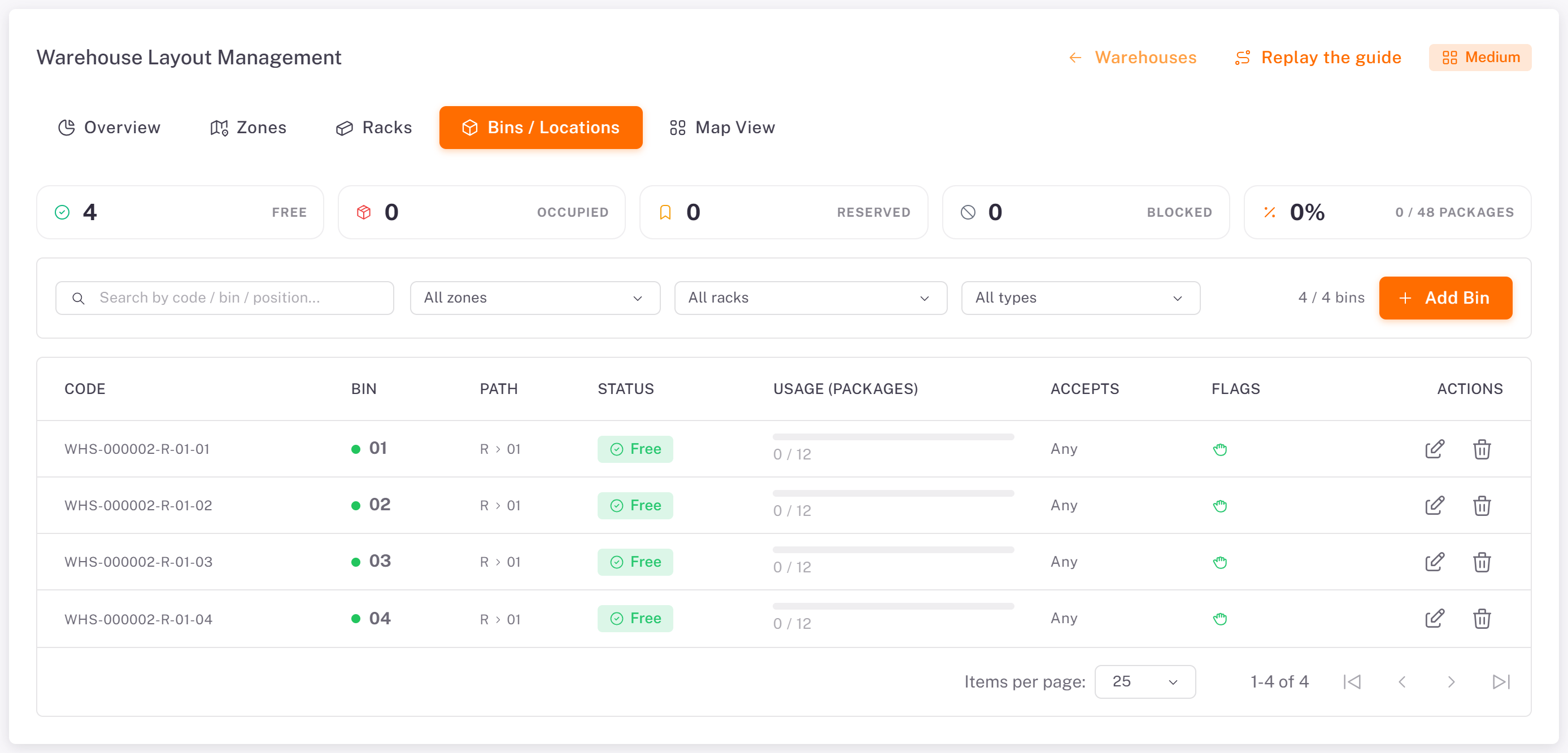Go to next page of bins

click(x=1451, y=682)
